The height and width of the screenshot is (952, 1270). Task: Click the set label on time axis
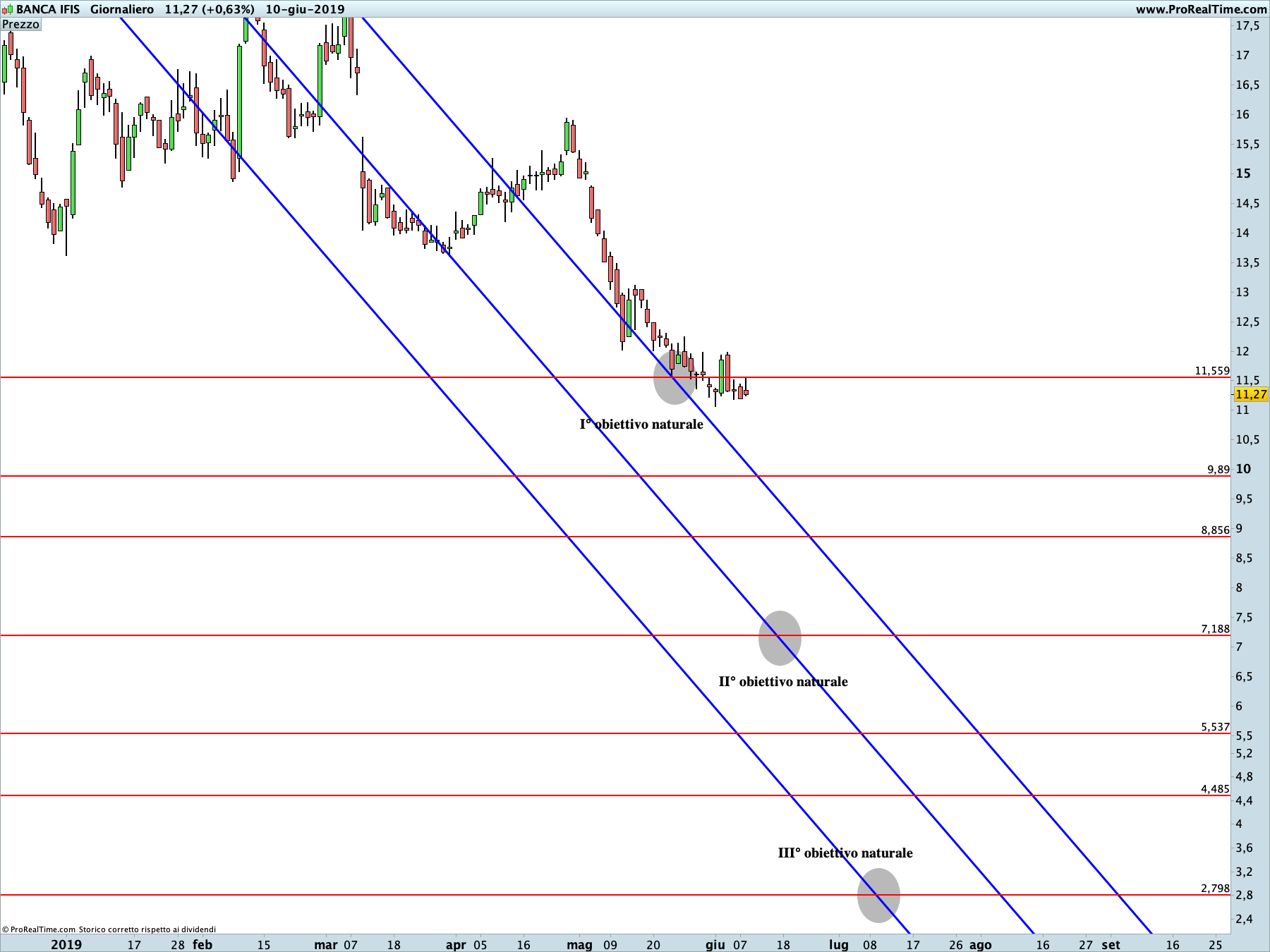click(x=1111, y=944)
